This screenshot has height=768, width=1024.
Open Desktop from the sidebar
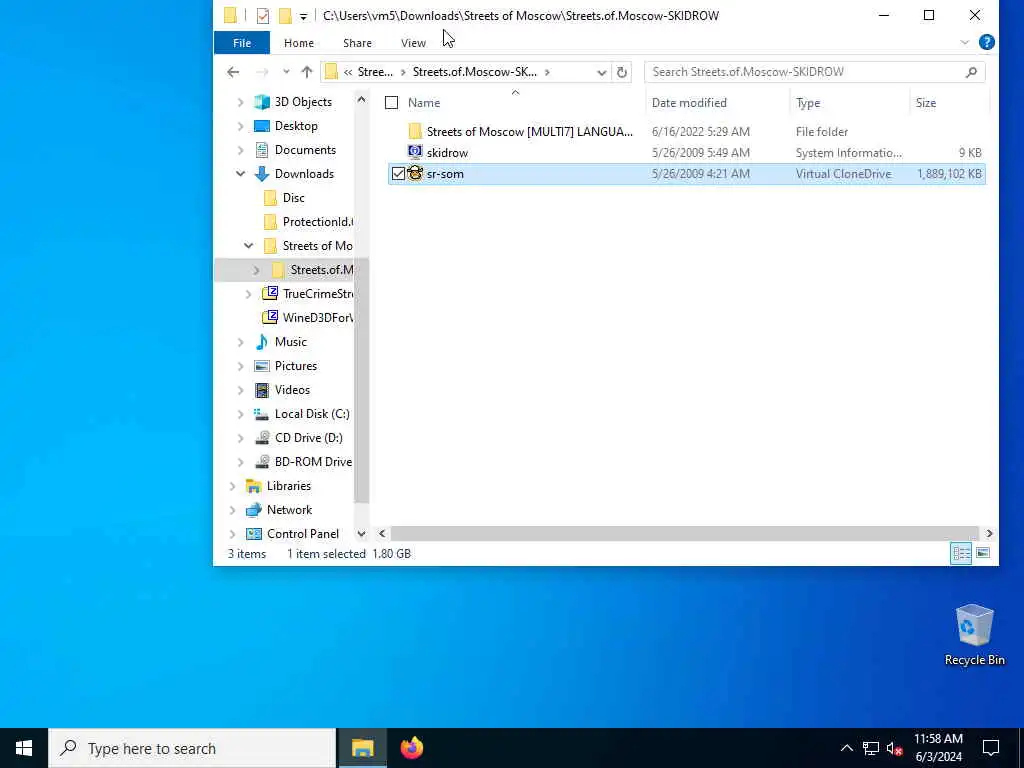point(296,126)
